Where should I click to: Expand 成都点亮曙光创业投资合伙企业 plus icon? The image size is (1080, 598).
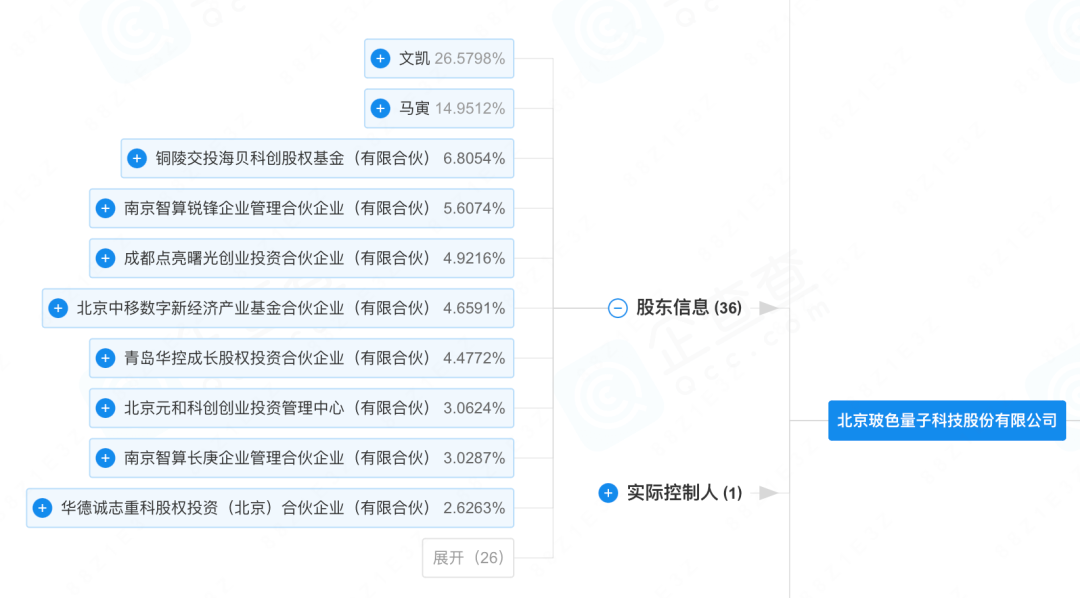[x=105, y=258]
